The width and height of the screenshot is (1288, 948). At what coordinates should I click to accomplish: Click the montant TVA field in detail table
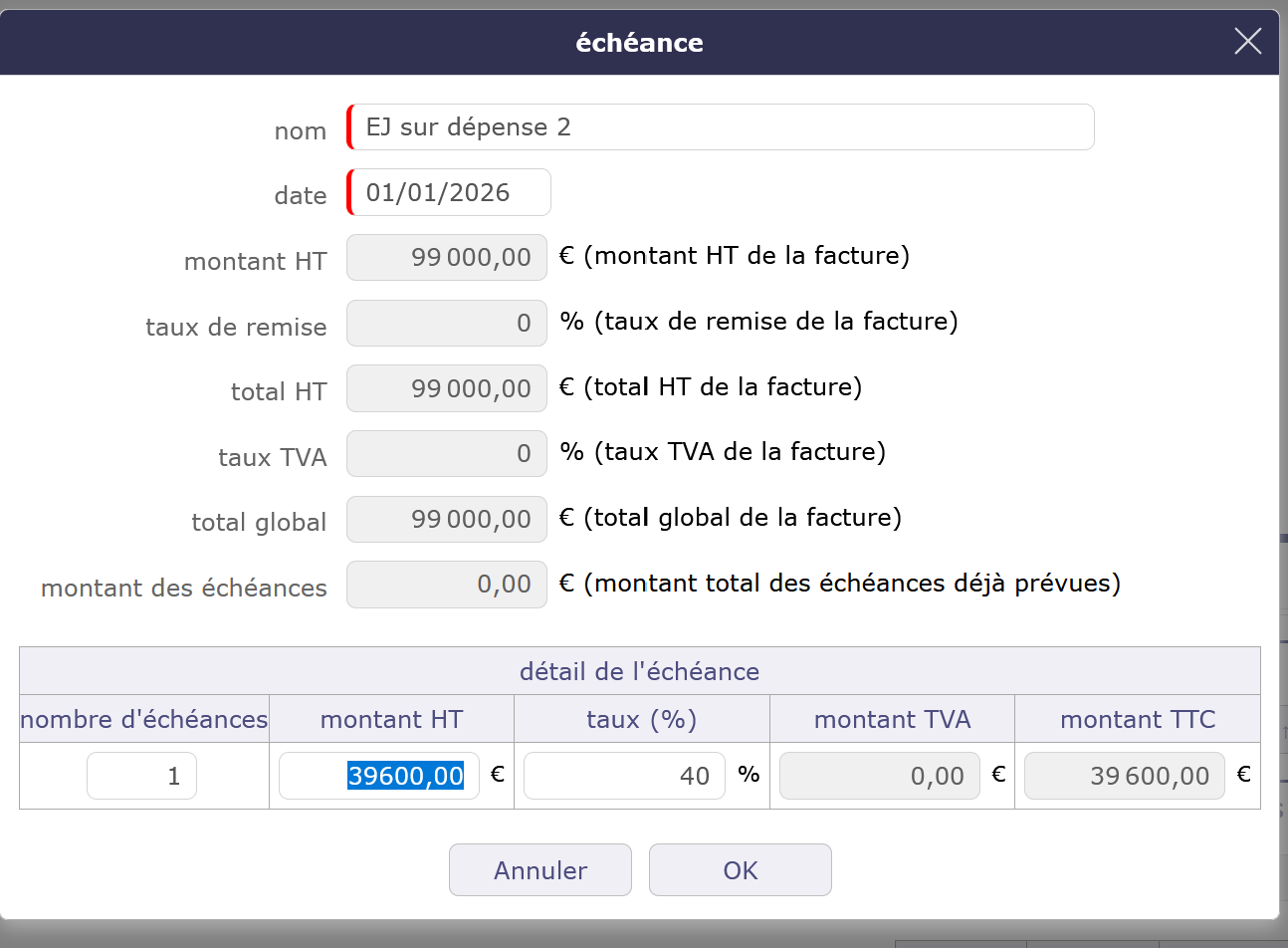tap(879, 776)
